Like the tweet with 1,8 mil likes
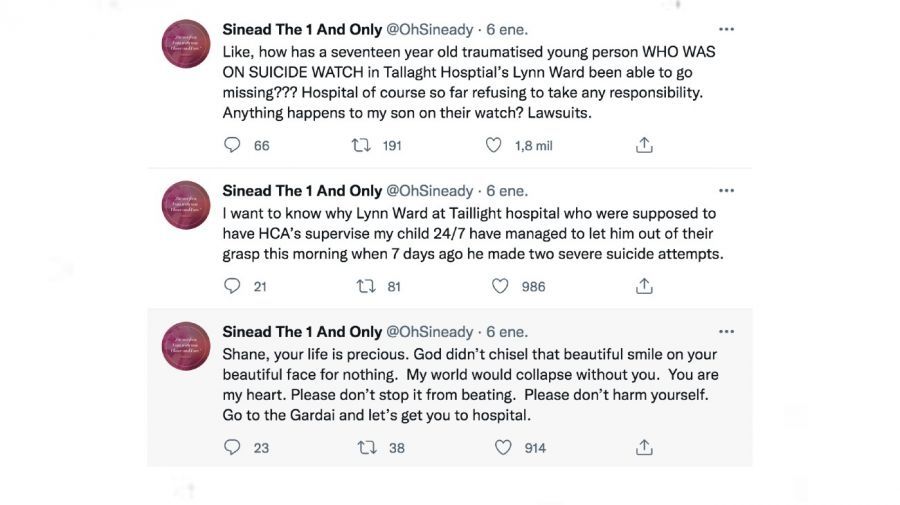The height and width of the screenshot is (505, 900). (x=493, y=145)
